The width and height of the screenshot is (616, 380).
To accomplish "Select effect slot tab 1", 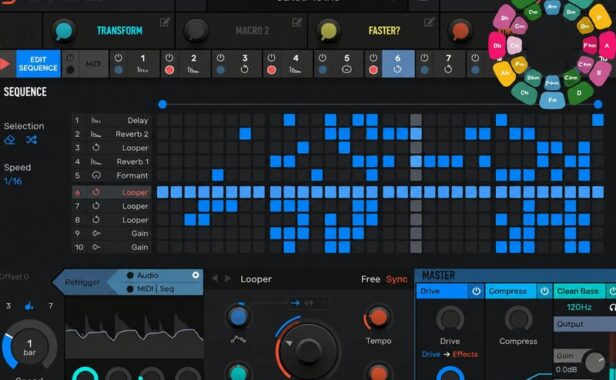I will pos(143,64).
